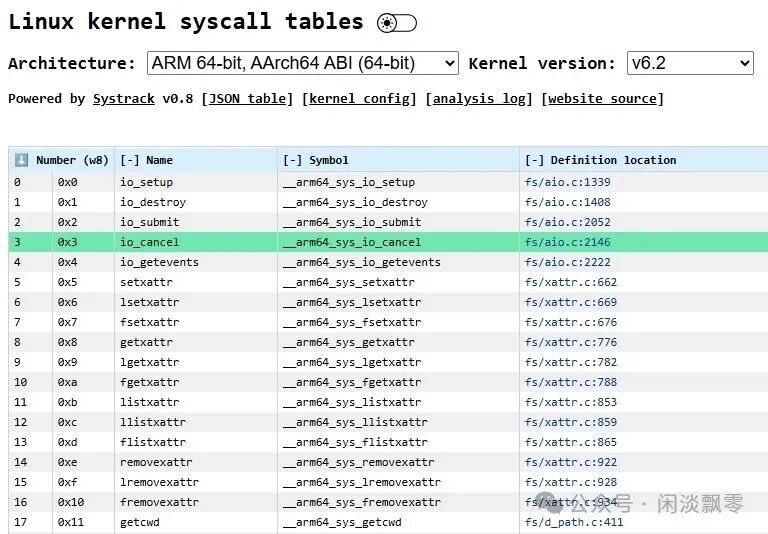Select the listxattr name cell
The height and width of the screenshot is (534, 768).
point(196,402)
